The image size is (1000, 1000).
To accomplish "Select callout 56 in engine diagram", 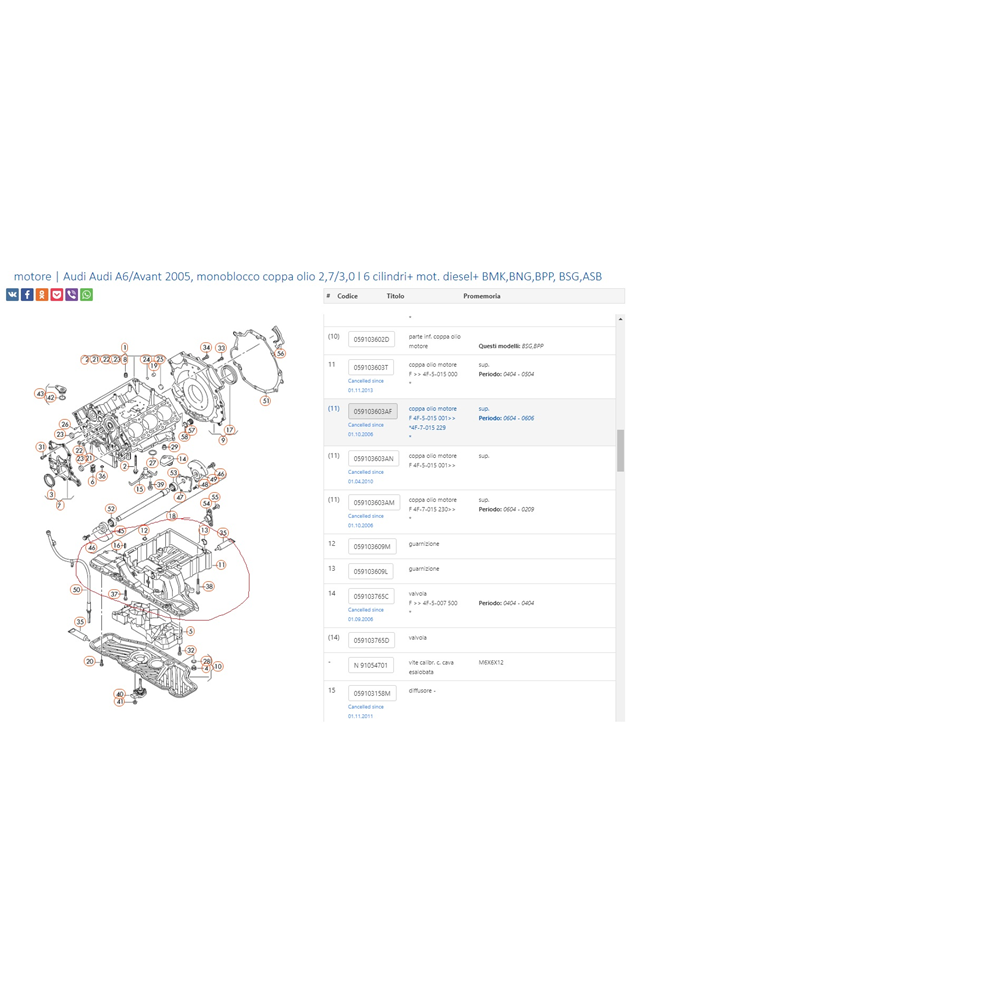I will coord(280,353).
